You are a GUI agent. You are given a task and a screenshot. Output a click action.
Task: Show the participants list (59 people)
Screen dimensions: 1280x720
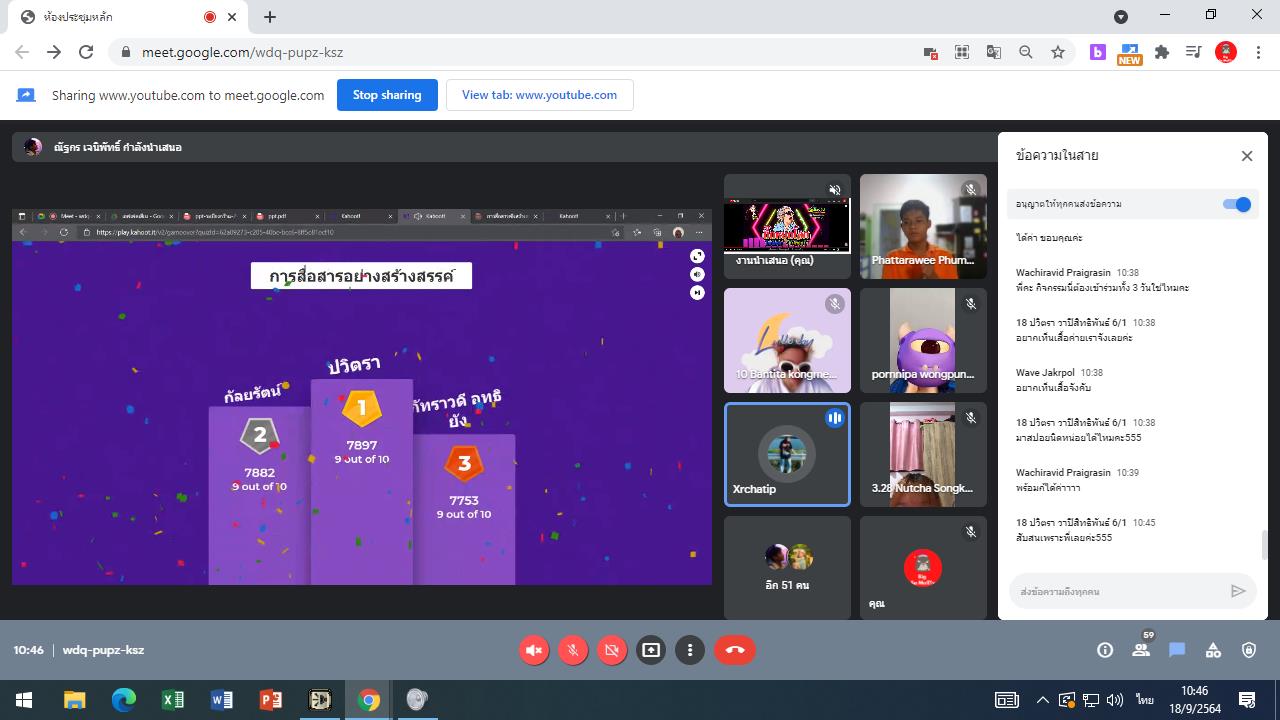[1141, 650]
